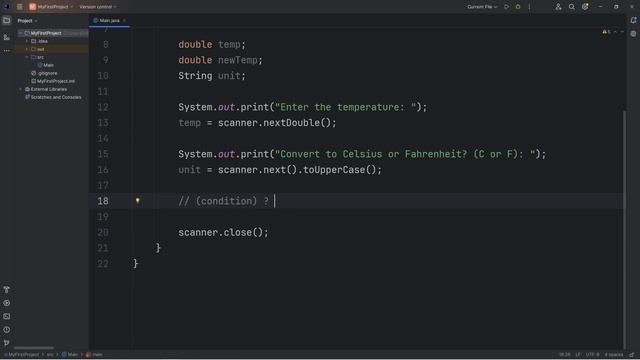The width and height of the screenshot is (640, 360).
Task: Expand the .idea folder
Action: 27,41
